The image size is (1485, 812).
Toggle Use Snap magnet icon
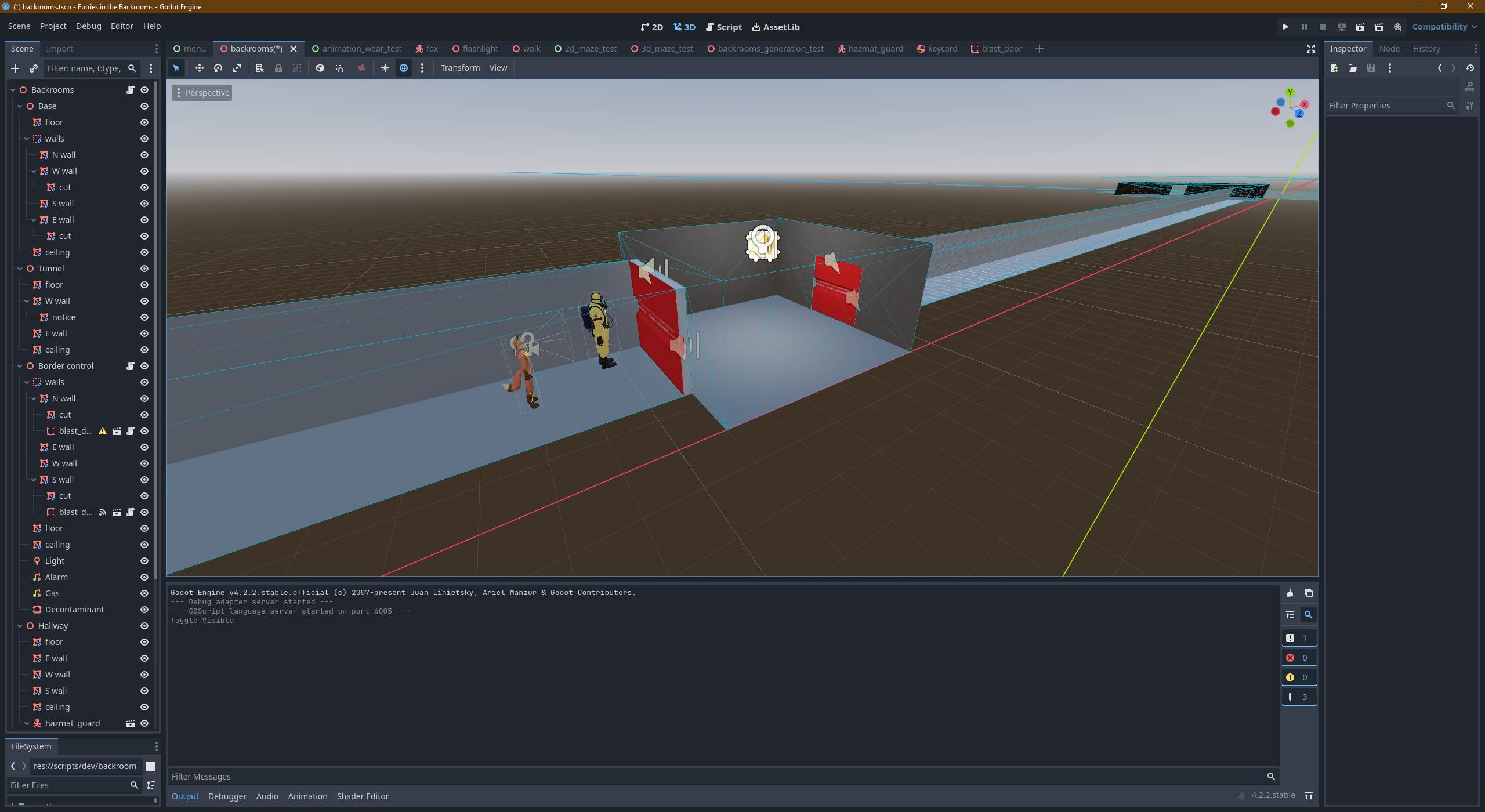point(339,68)
